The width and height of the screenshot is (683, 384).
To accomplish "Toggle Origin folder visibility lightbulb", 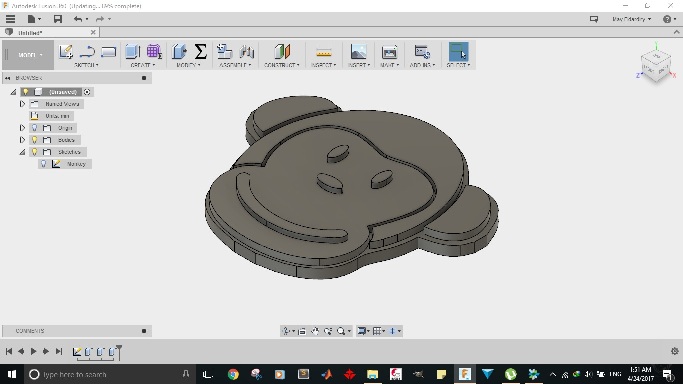I will click(34, 128).
